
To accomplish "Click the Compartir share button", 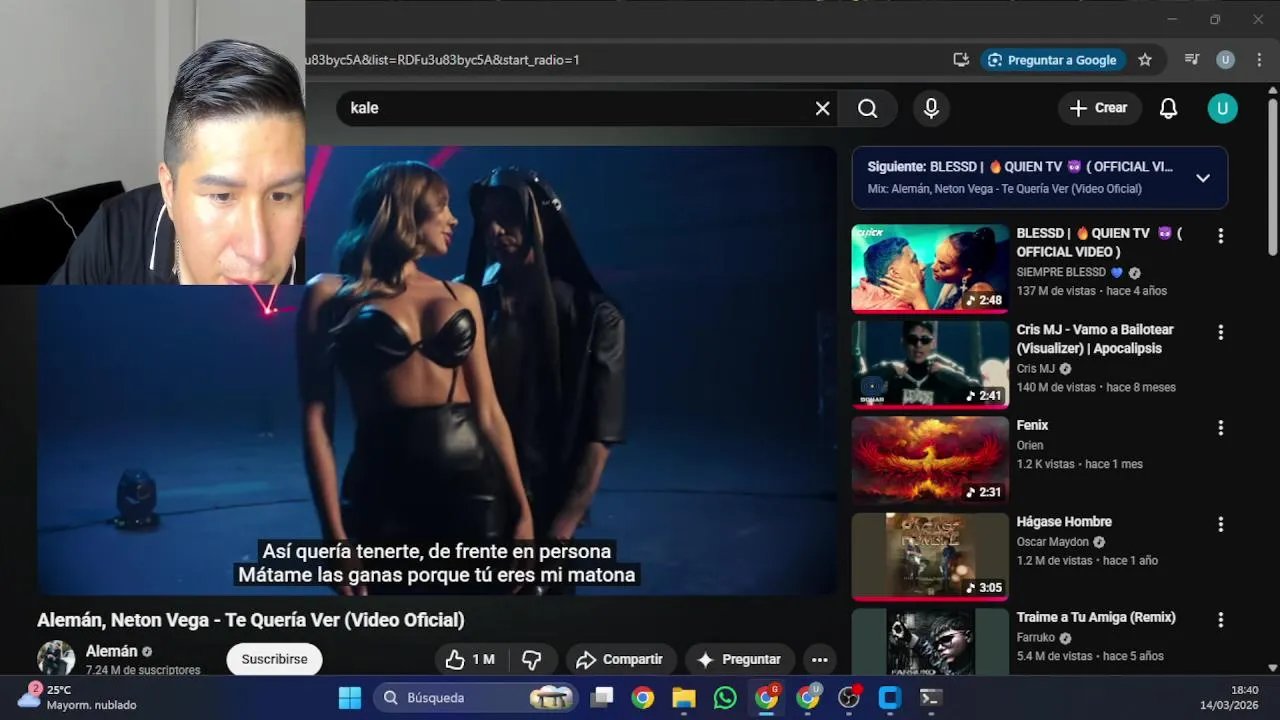I will click(620, 659).
